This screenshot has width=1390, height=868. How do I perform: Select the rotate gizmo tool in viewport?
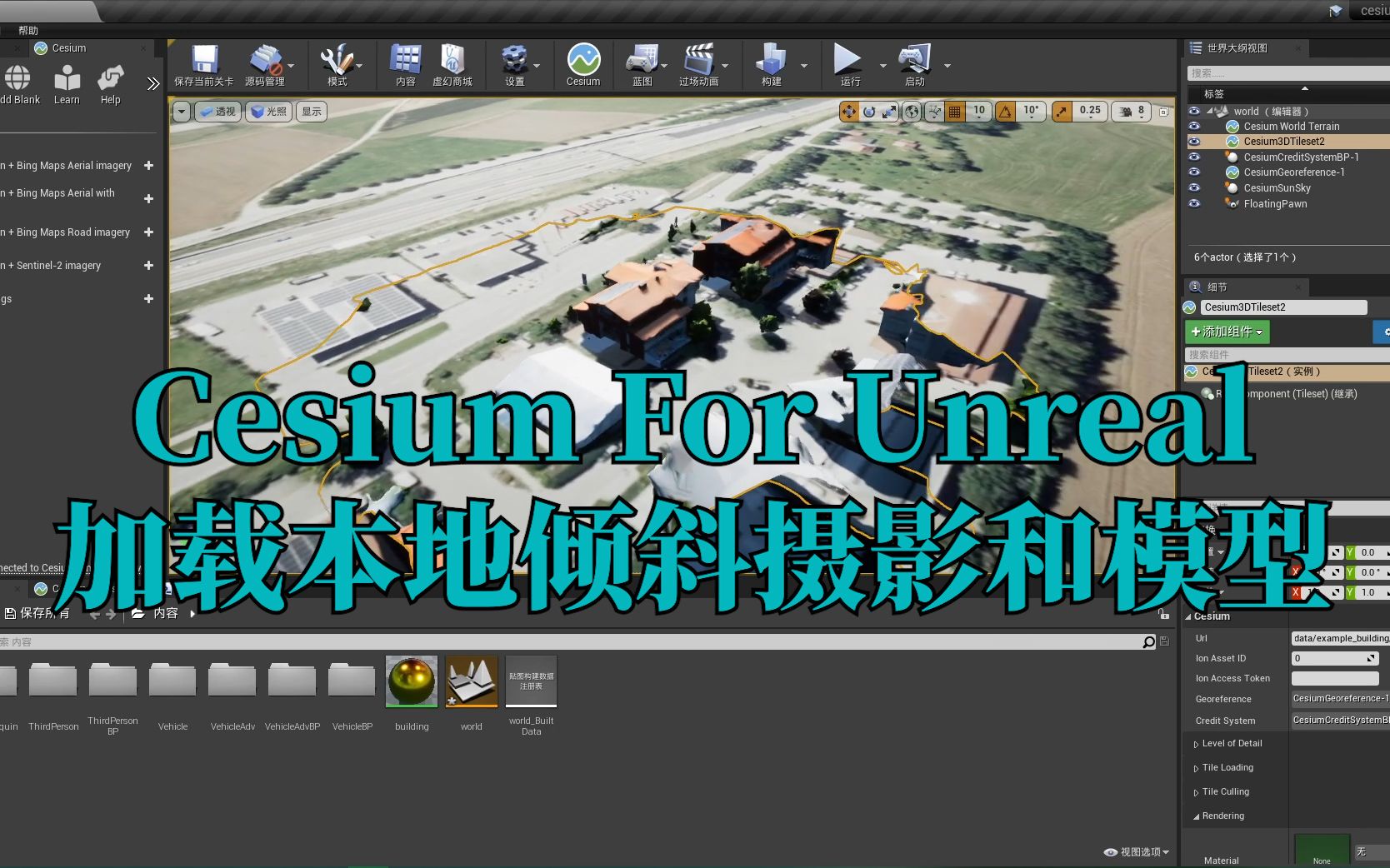click(869, 112)
